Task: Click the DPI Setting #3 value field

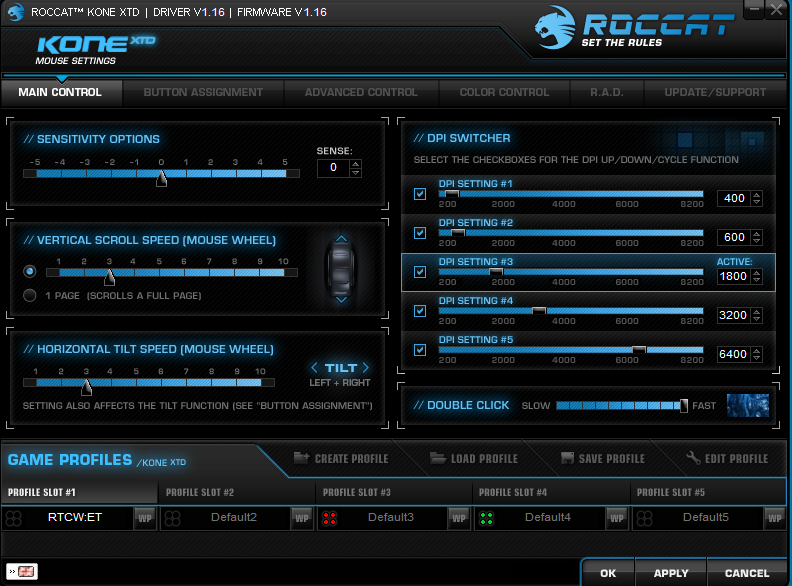Action: pyautogui.click(x=733, y=276)
